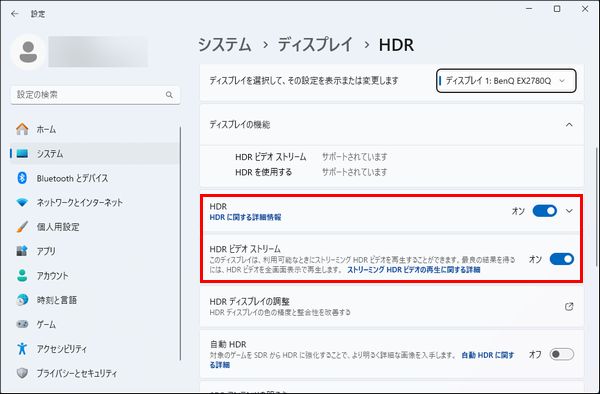Open the display selector dropdown BenQ EX2780Q

click(506, 81)
